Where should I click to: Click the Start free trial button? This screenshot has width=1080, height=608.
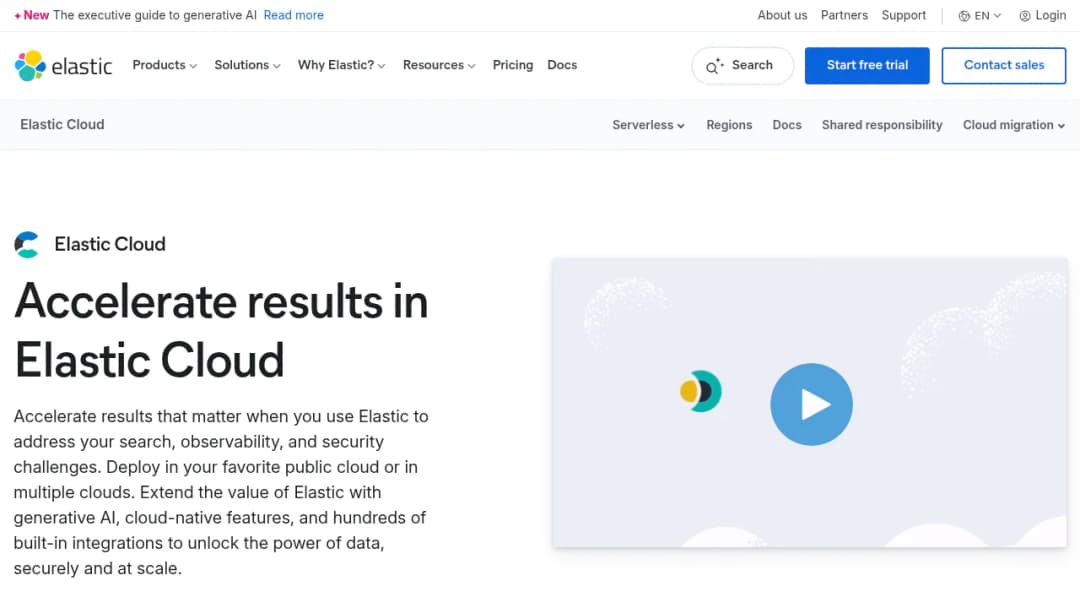[x=867, y=65]
